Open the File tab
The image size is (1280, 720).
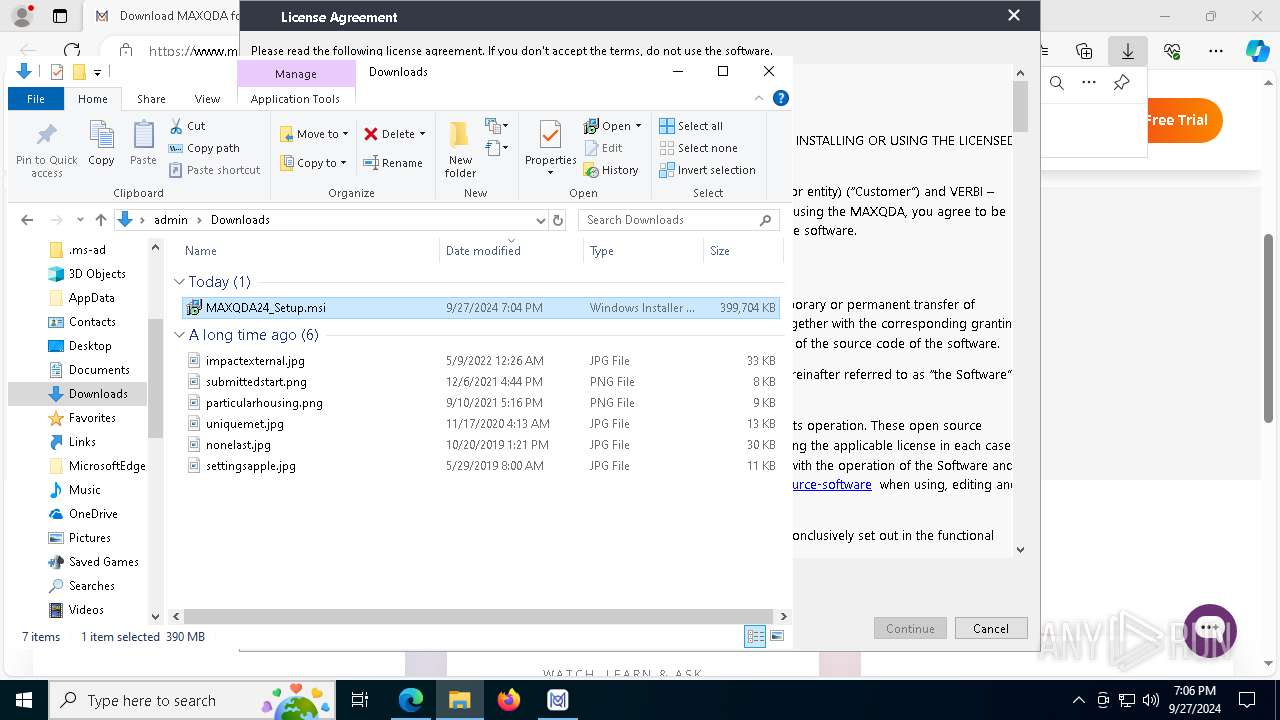click(36, 99)
